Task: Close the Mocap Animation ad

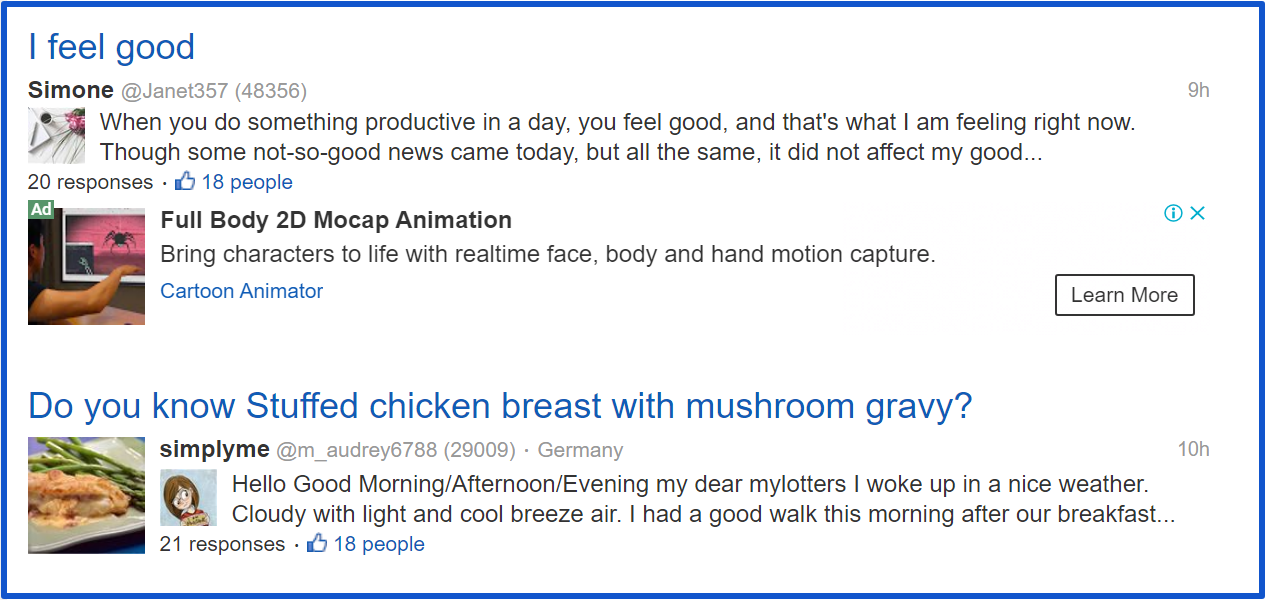Action: 1198,213
